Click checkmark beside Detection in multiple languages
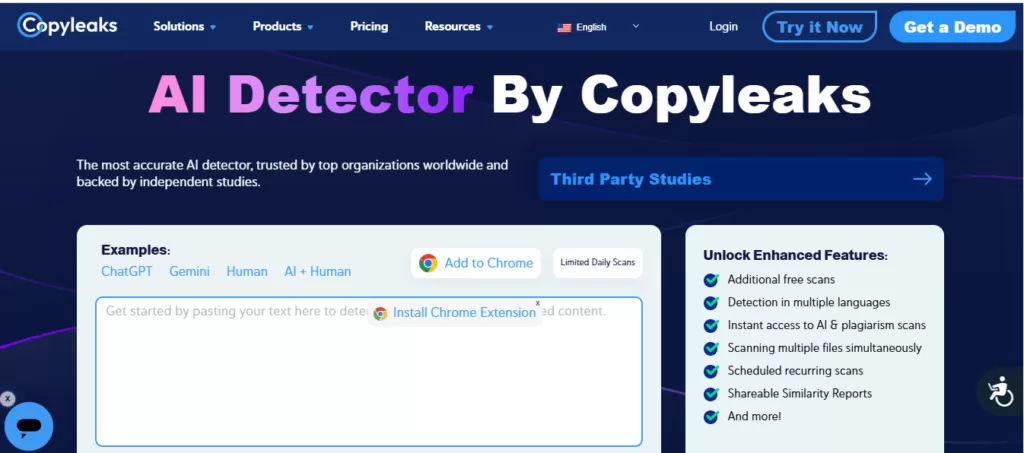Screen dimensions: 1024x453 (x=711, y=303)
